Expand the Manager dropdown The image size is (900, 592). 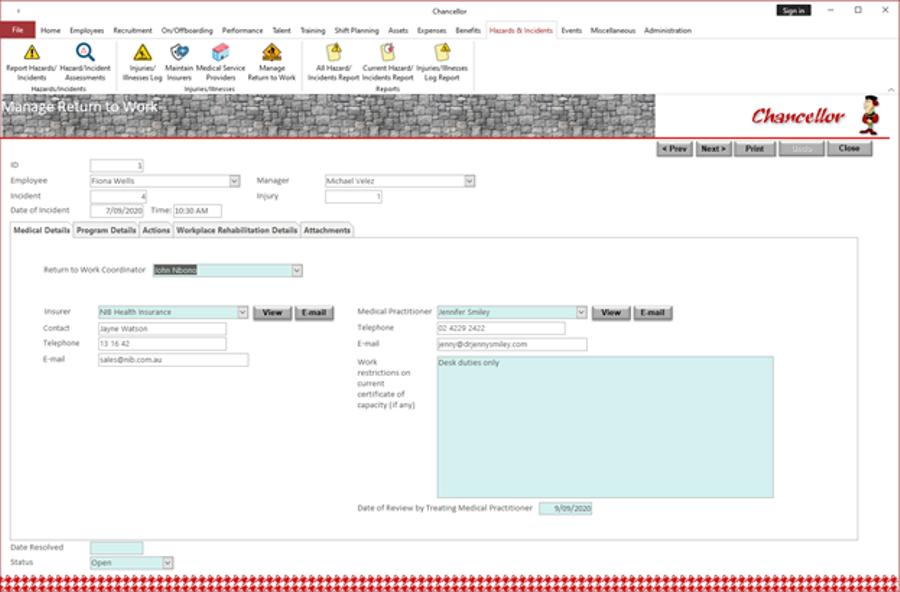[470, 181]
